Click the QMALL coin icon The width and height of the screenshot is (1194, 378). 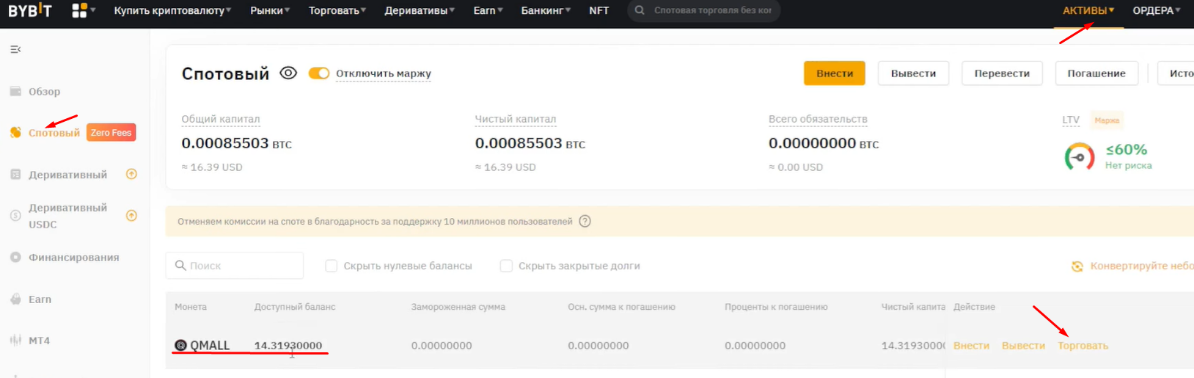point(180,345)
